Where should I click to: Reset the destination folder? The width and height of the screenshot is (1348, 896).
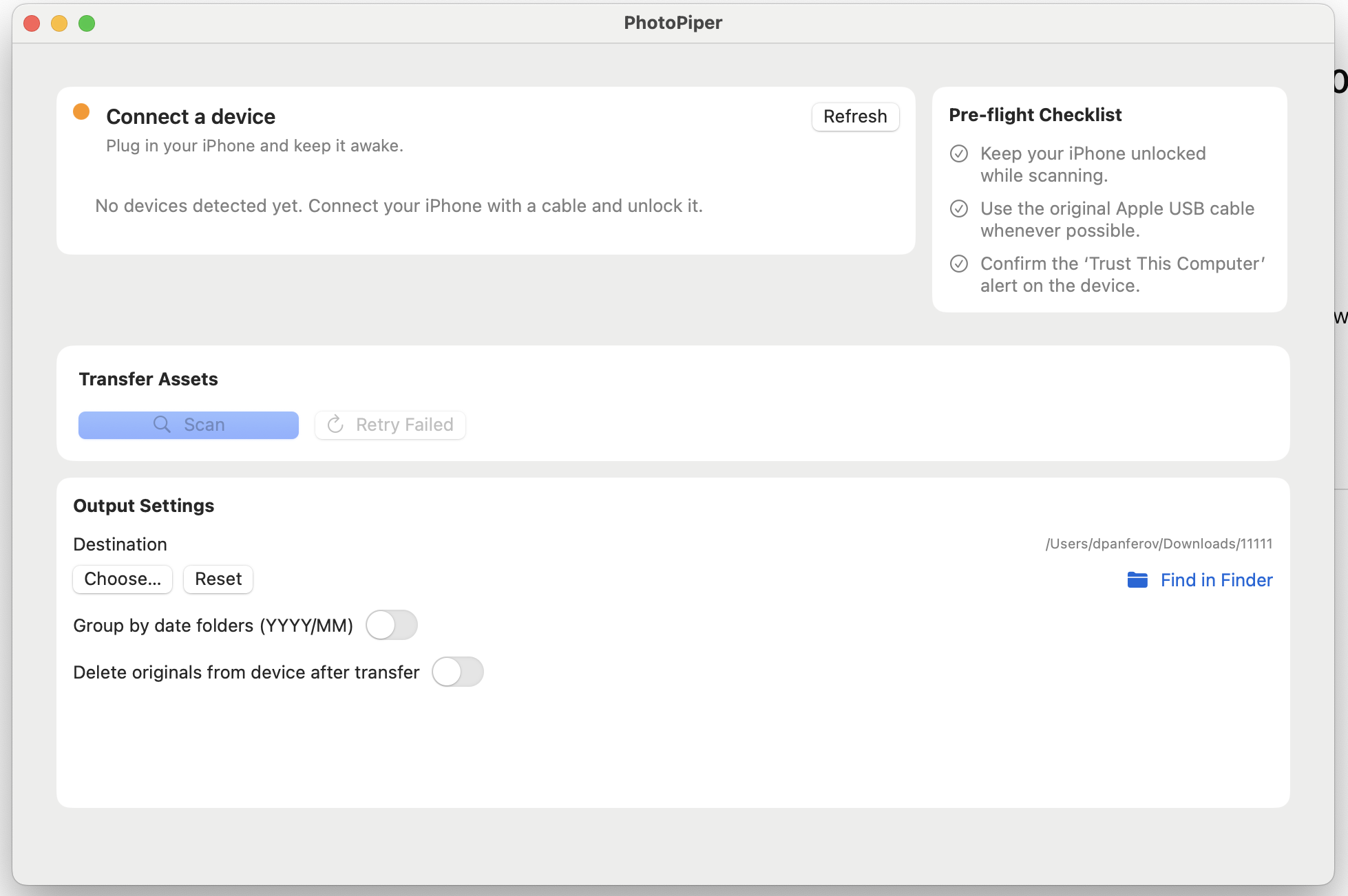(218, 579)
